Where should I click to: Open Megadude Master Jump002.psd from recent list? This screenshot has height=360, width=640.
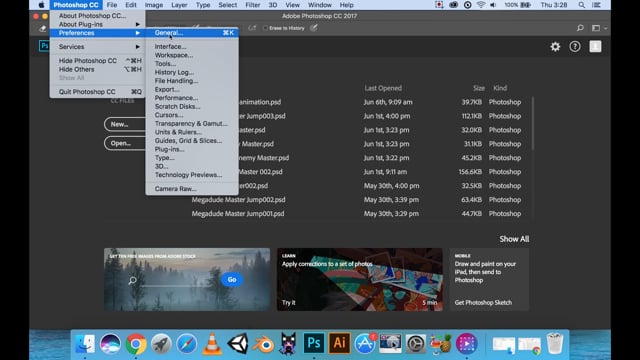pos(238,200)
